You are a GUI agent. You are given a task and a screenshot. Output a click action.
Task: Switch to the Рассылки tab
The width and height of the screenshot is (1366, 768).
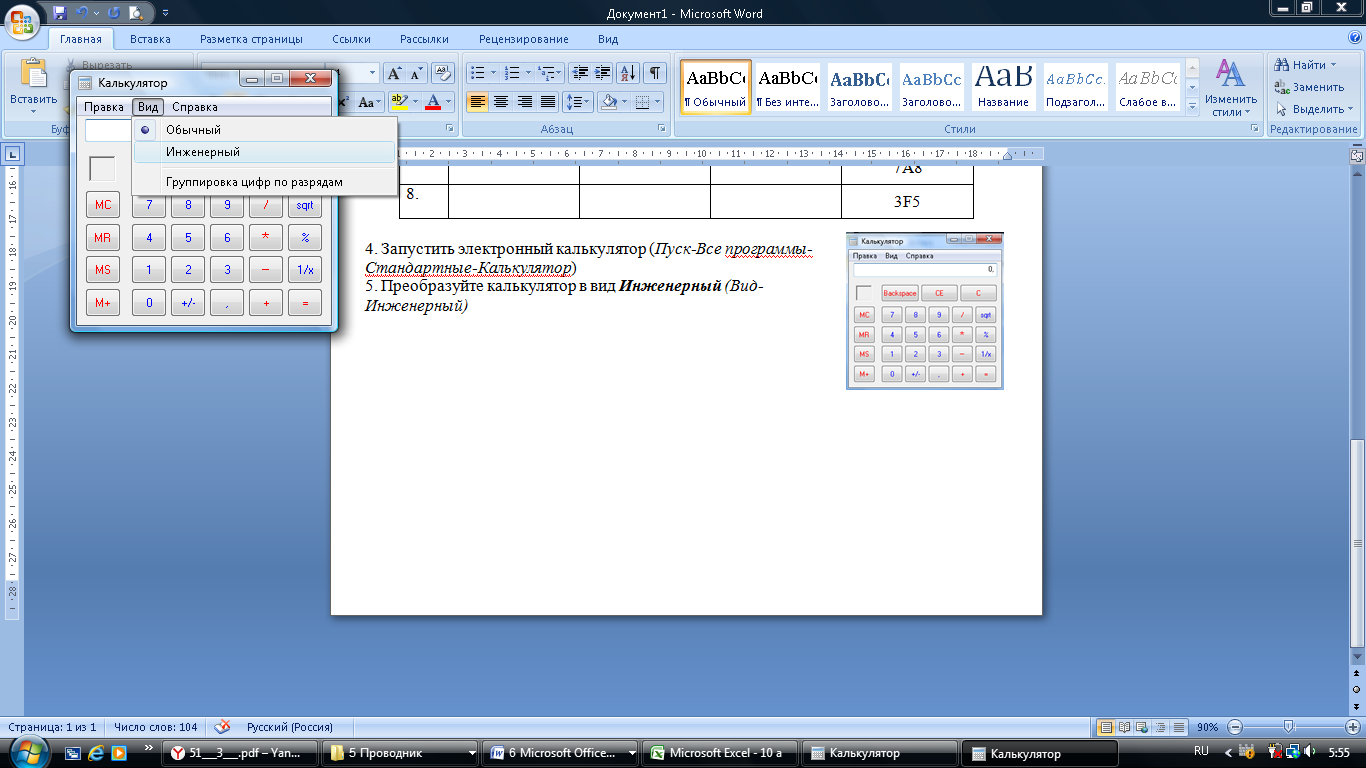(424, 39)
